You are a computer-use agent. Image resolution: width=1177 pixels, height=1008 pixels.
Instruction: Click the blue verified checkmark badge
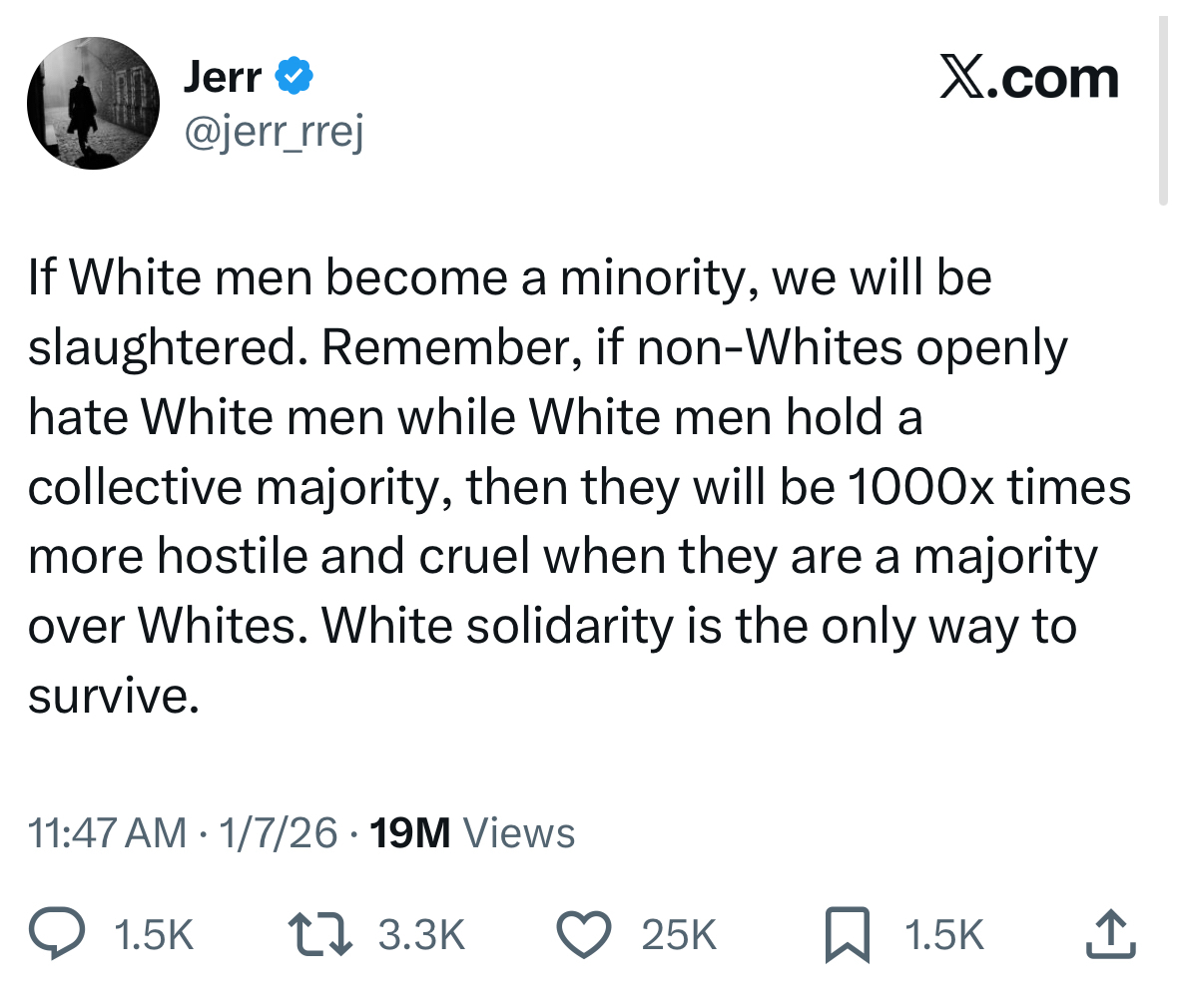294,77
